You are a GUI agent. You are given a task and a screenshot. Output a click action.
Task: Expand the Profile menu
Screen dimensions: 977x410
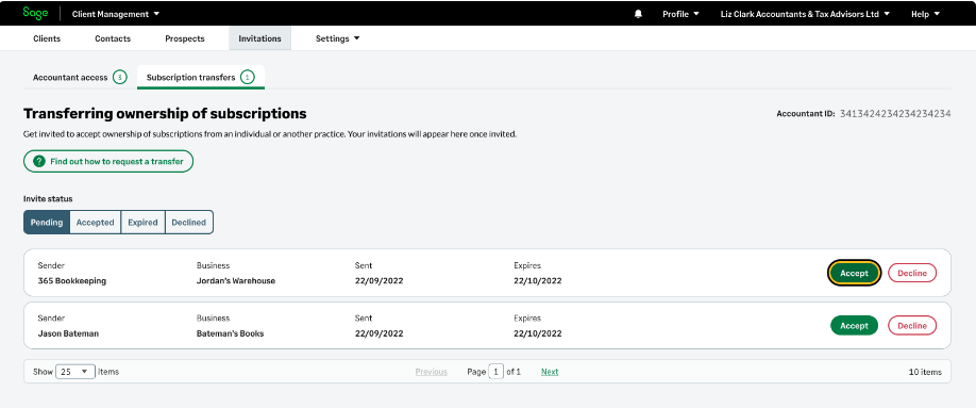coord(681,14)
